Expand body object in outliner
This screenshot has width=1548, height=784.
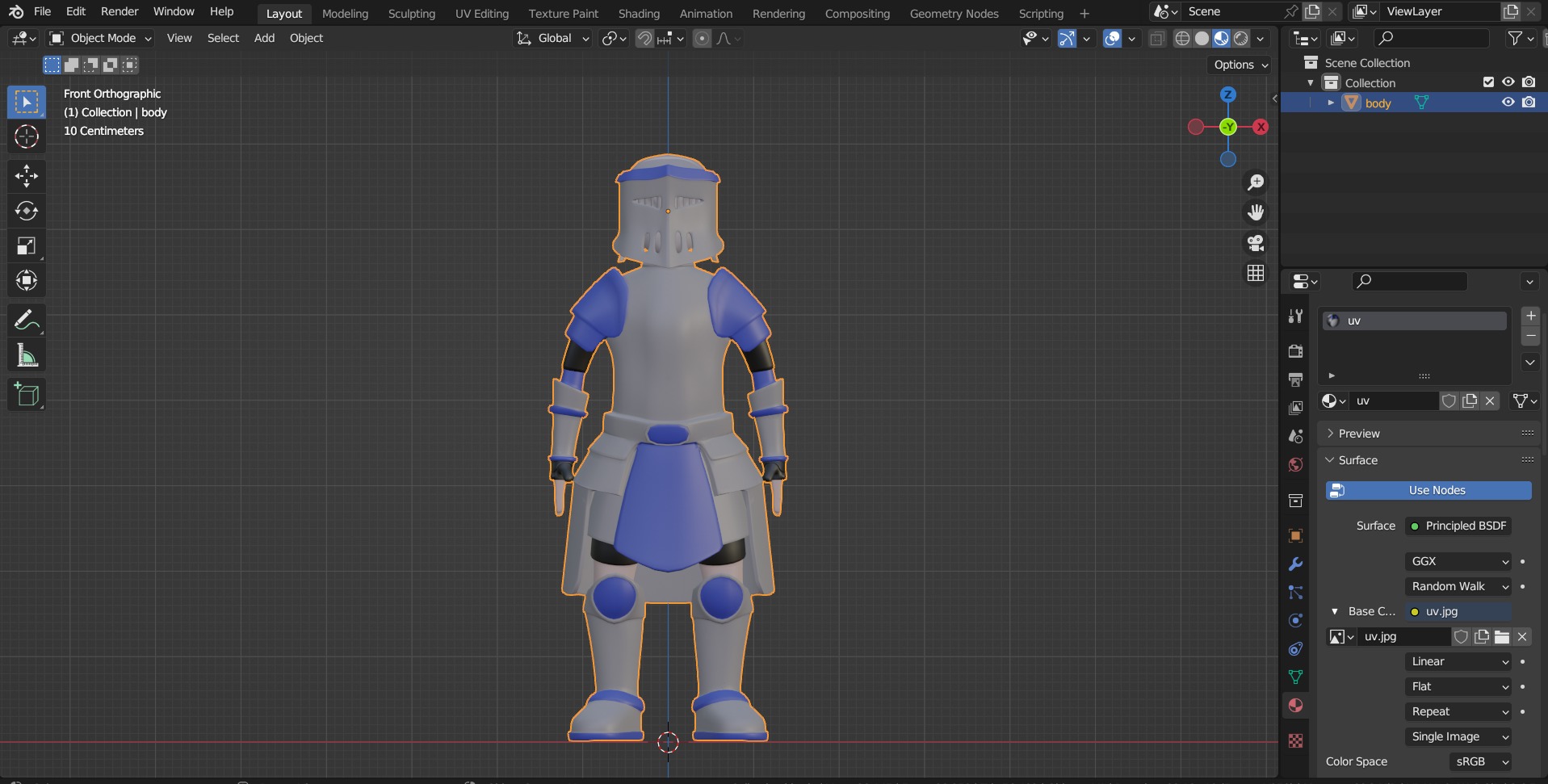tap(1331, 103)
